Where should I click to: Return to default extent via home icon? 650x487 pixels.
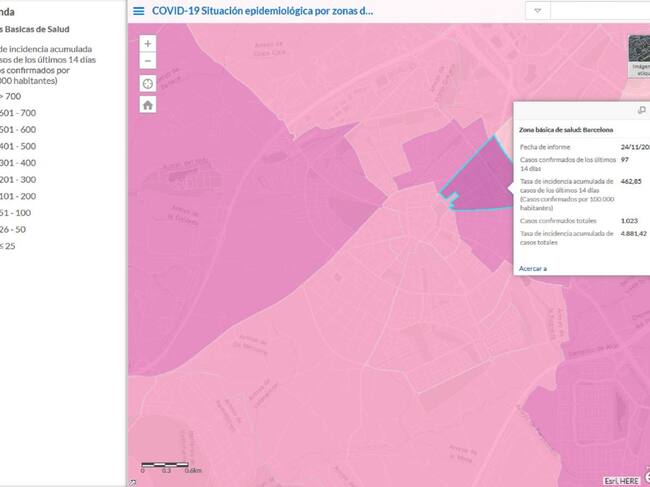click(148, 105)
